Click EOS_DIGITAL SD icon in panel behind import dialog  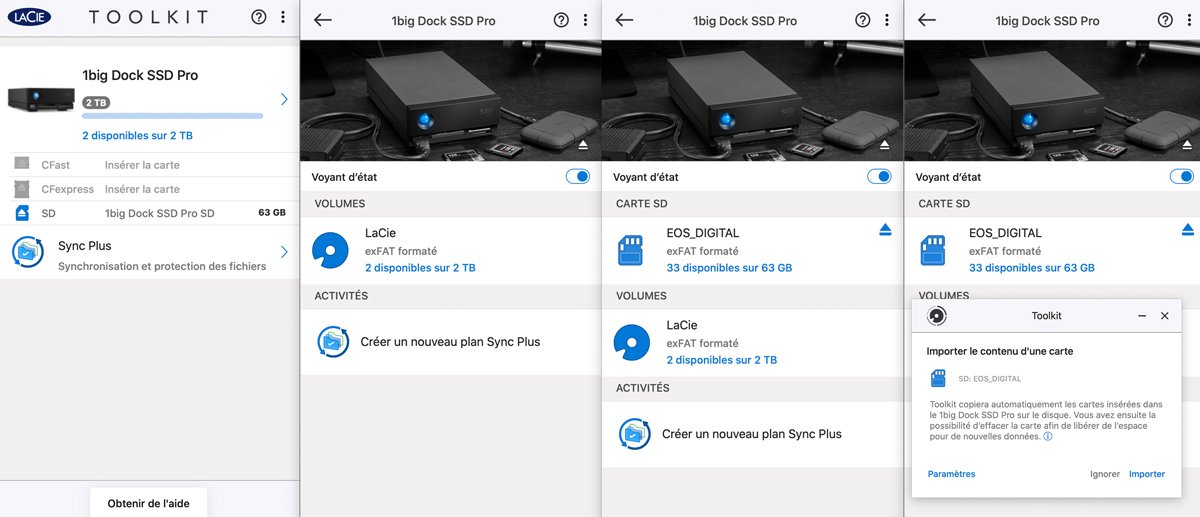point(933,251)
